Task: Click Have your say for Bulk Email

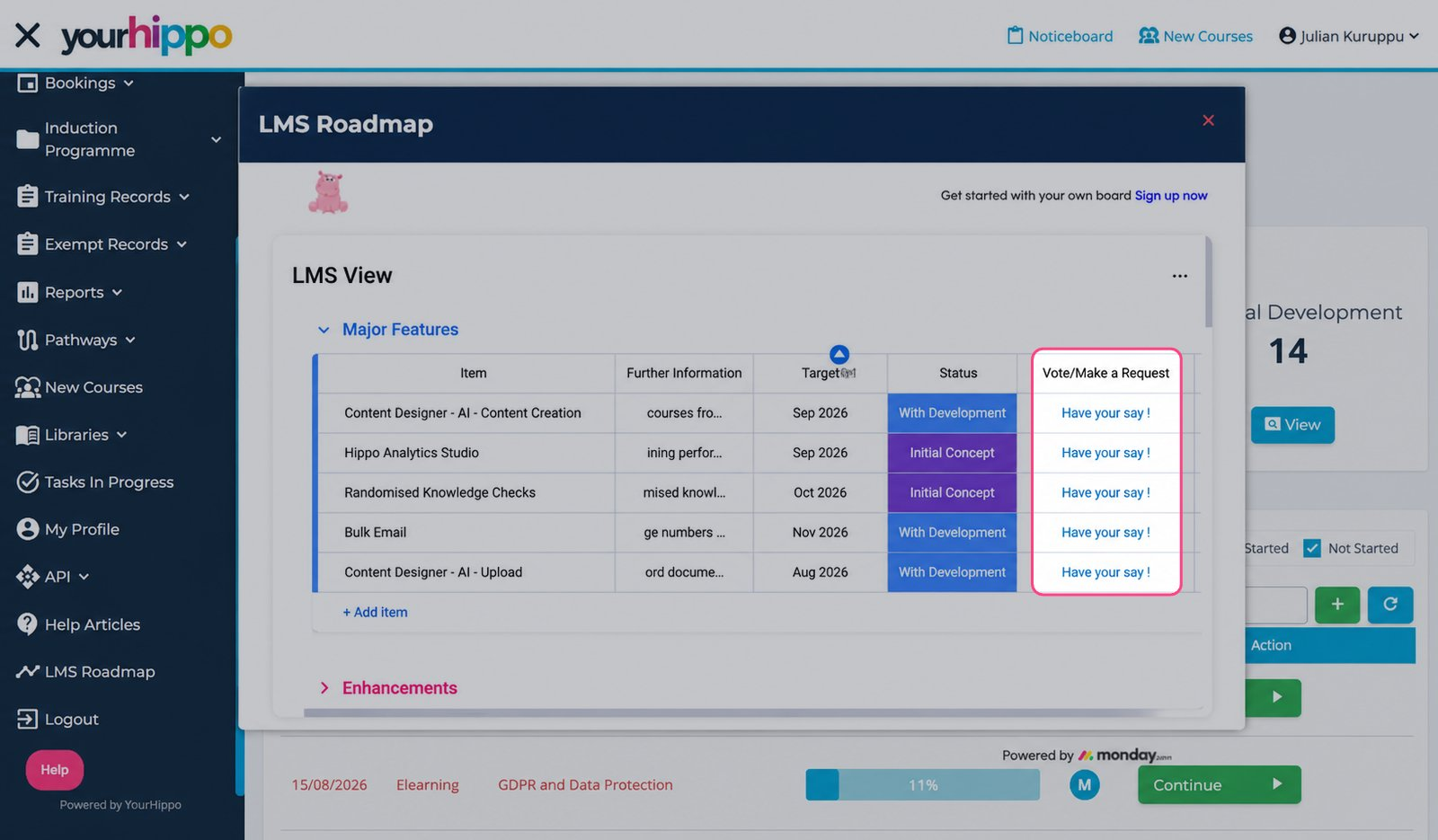Action: (x=1105, y=533)
